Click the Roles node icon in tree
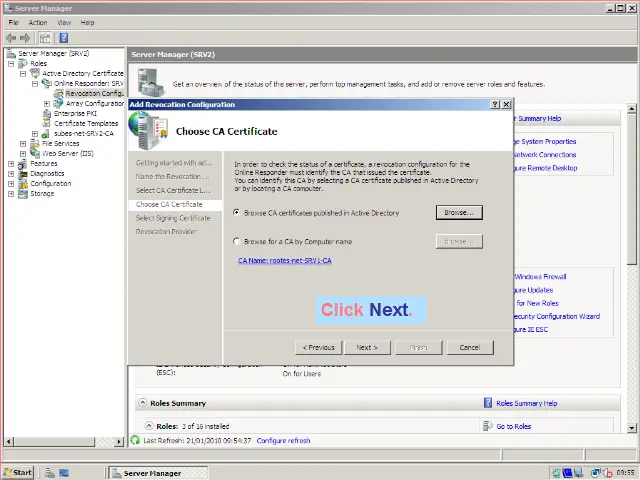 [23, 63]
